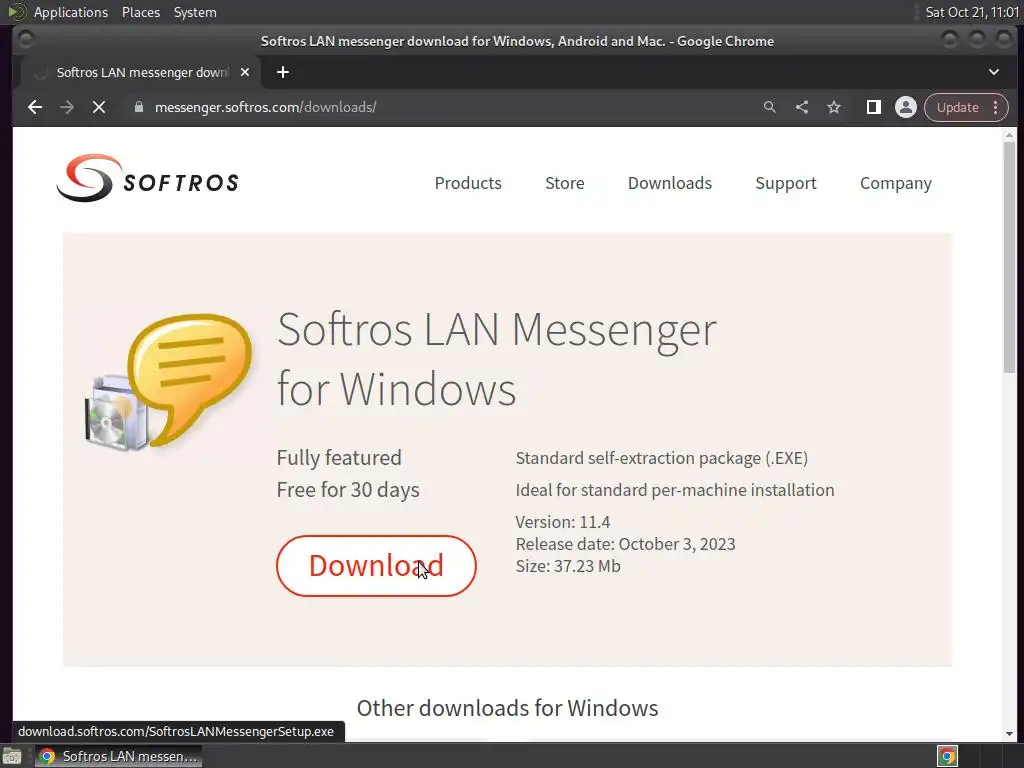Click the date and time clock
Image resolution: width=1024 pixels, height=768 pixels.
pos(972,12)
